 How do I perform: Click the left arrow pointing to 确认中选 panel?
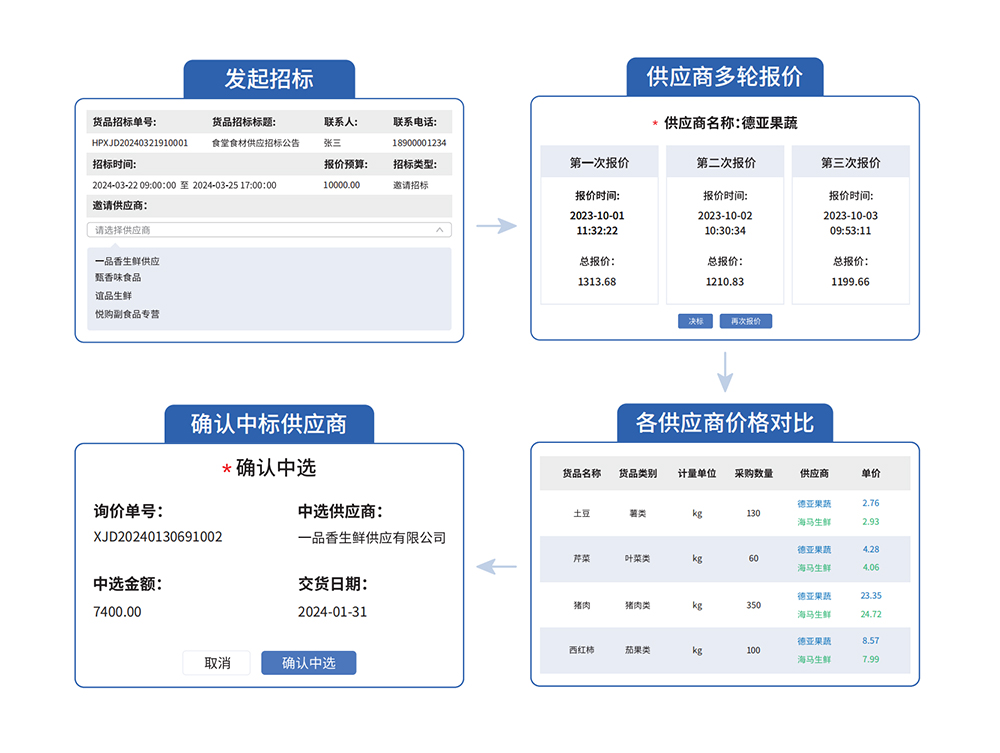pyautogui.click(x=496, y=567)
